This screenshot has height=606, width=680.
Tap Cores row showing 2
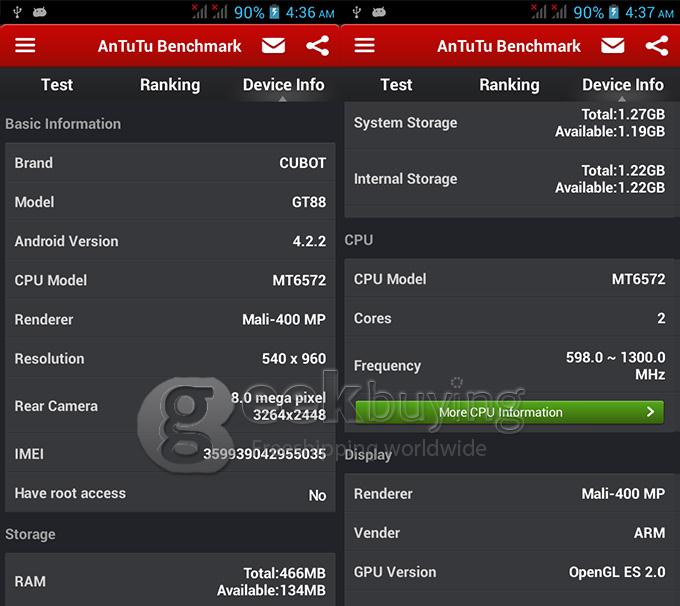tap(512, 318)
